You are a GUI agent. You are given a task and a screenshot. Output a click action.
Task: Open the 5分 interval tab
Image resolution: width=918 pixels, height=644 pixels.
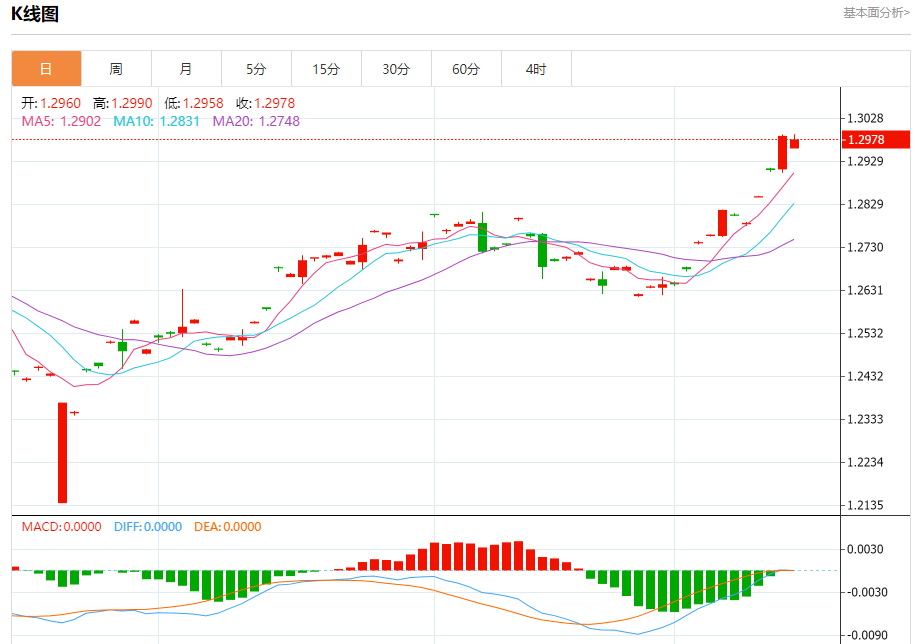[256, 68]
